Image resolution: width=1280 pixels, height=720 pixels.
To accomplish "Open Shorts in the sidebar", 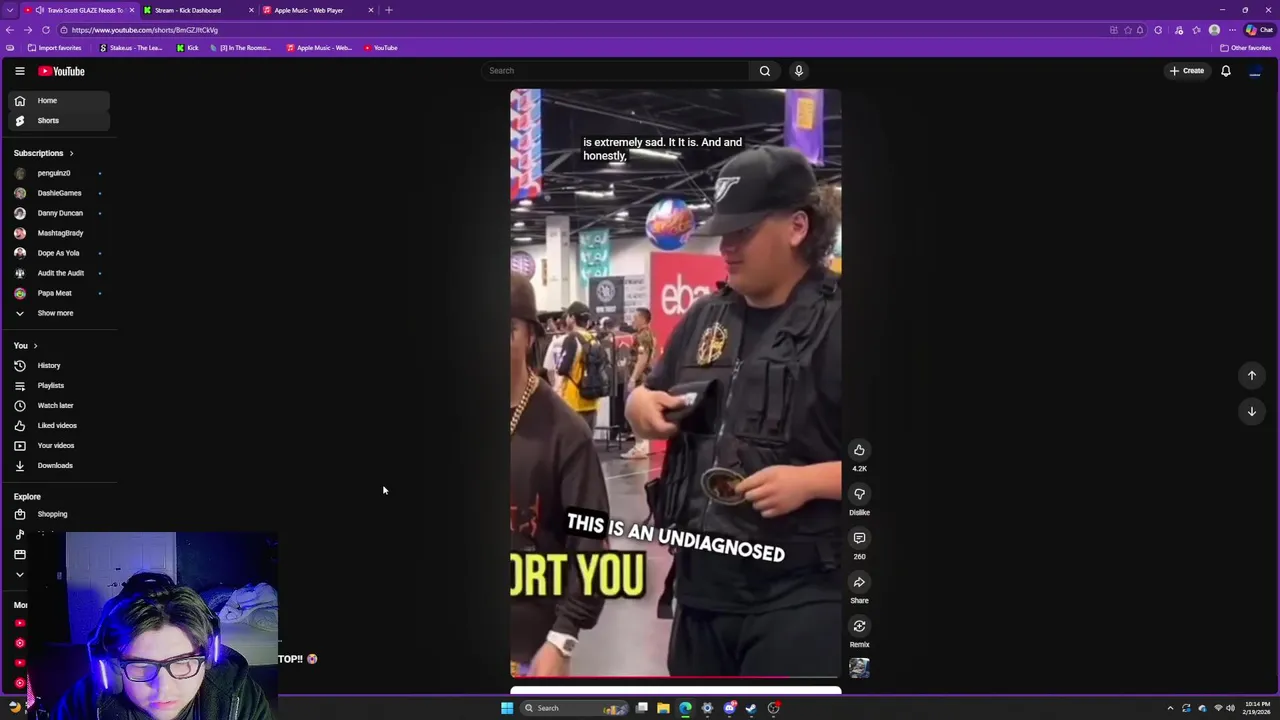I will pos(59,121).
